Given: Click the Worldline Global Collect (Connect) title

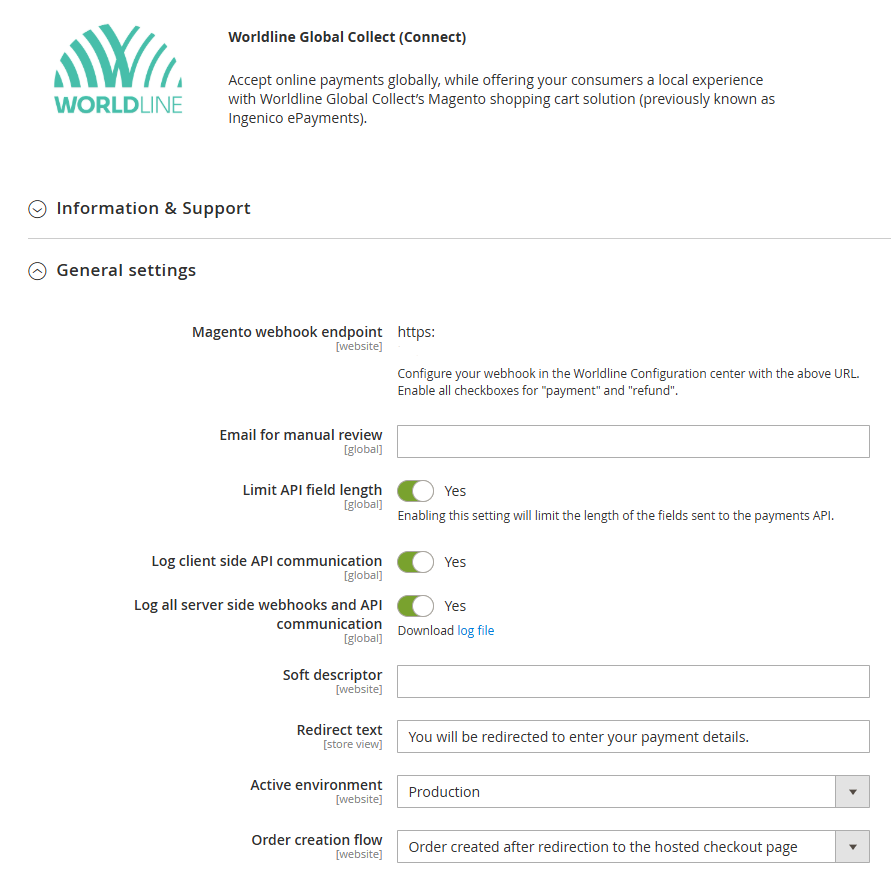Looking at the screenshot, I should tap(346, 37).
